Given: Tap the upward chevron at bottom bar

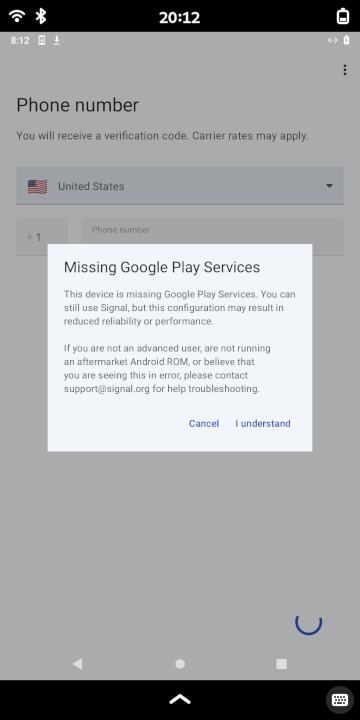Looking at the screenshot, I should (180, 699).
